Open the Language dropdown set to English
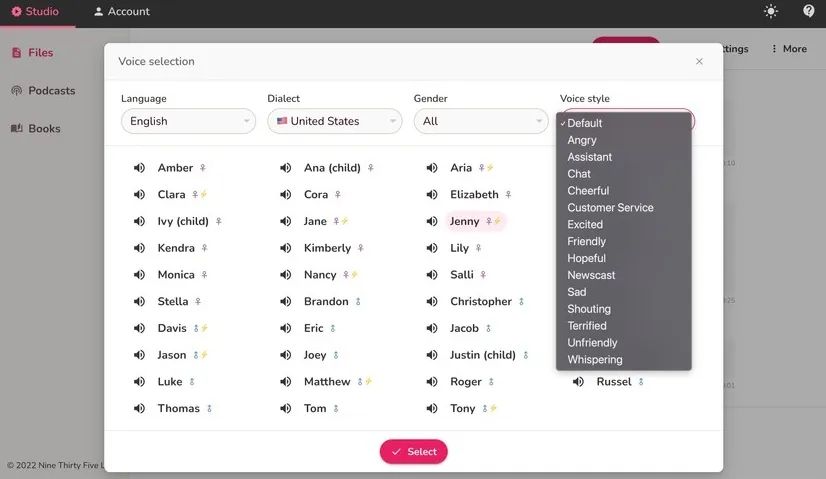The image size is (826, 479). click(x=188, y=121)
